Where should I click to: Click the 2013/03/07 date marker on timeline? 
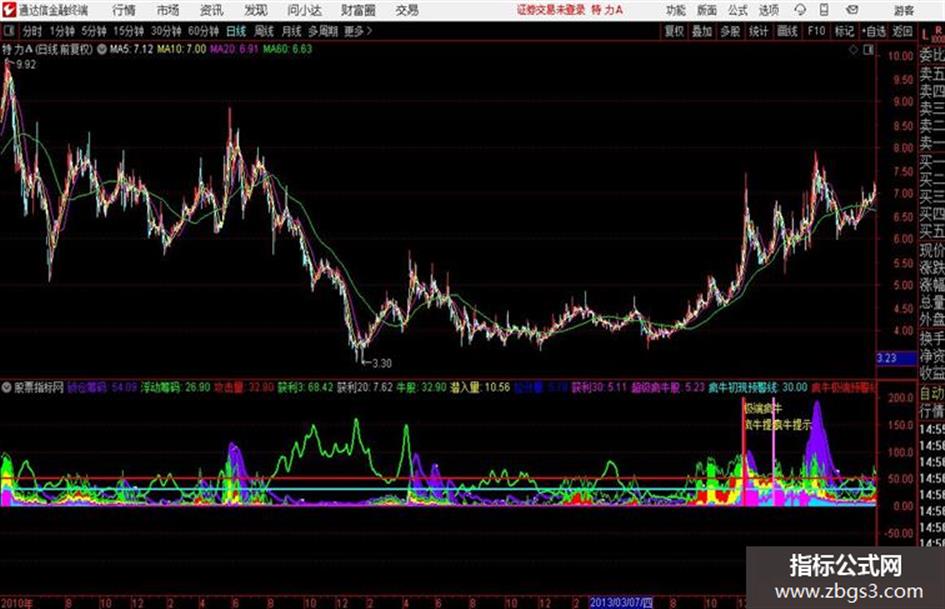[x=621, y=603]
